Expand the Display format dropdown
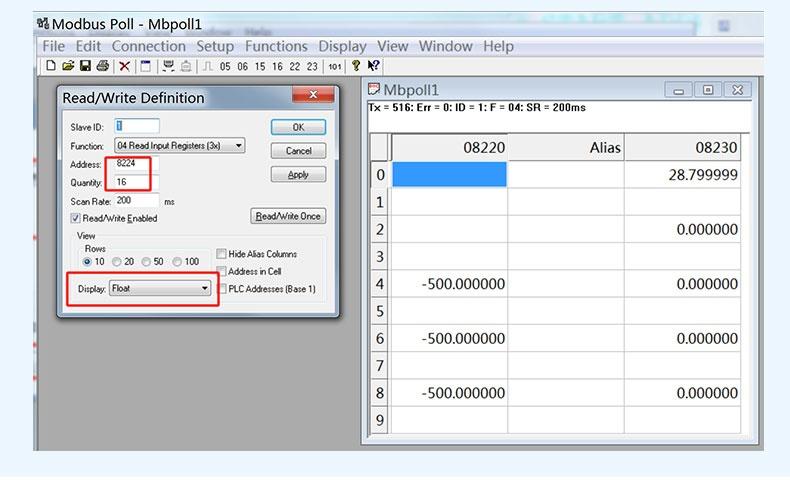This screenshot has height=480, width=790. pos(160,288)
